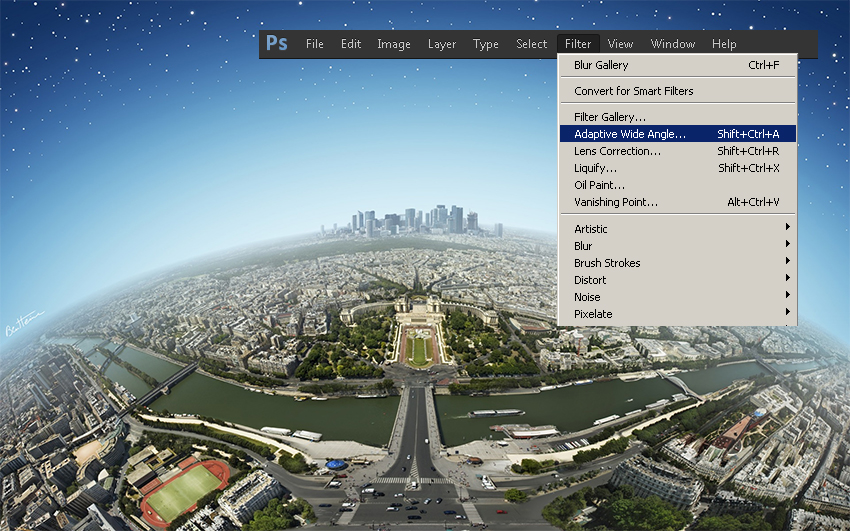Open the File menu

[x=314, y=44]
